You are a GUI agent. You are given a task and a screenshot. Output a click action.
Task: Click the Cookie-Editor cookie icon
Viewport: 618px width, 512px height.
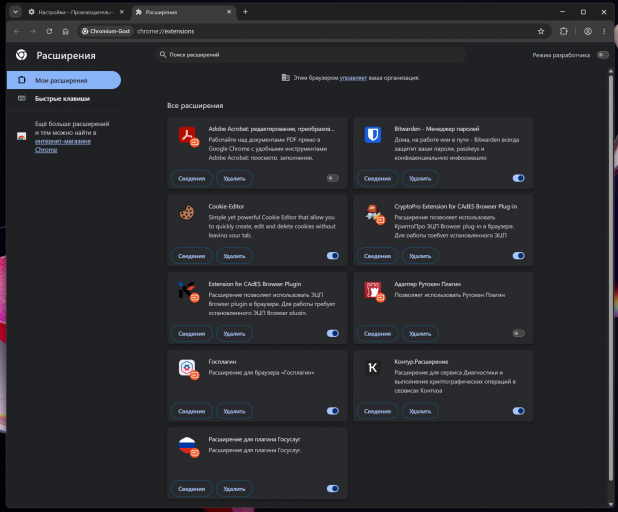tap(187, 212)
